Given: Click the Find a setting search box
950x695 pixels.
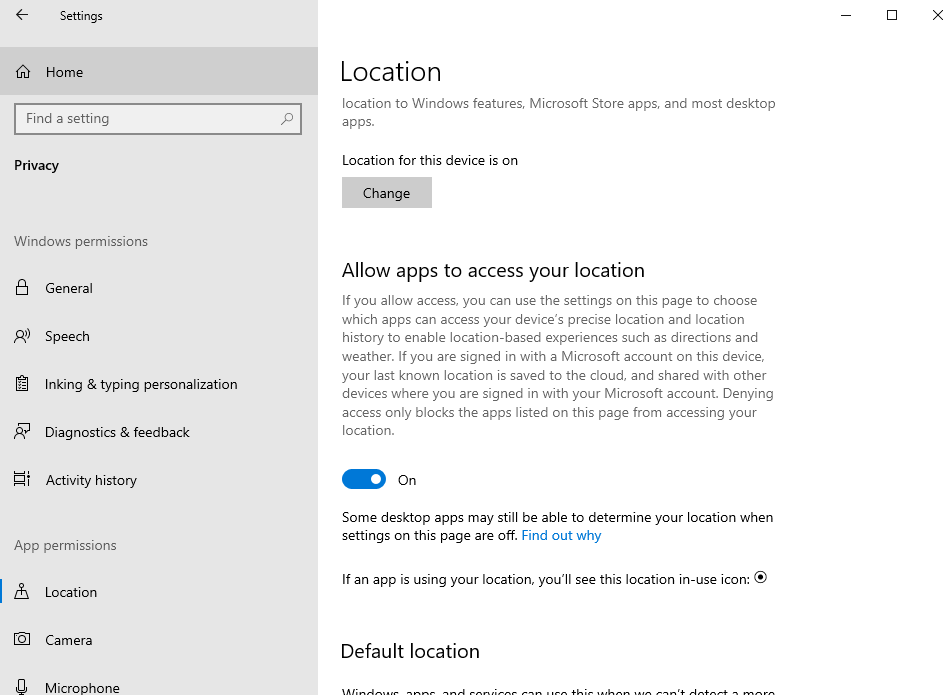Looking at the screenshot, I should click(158, 119).
